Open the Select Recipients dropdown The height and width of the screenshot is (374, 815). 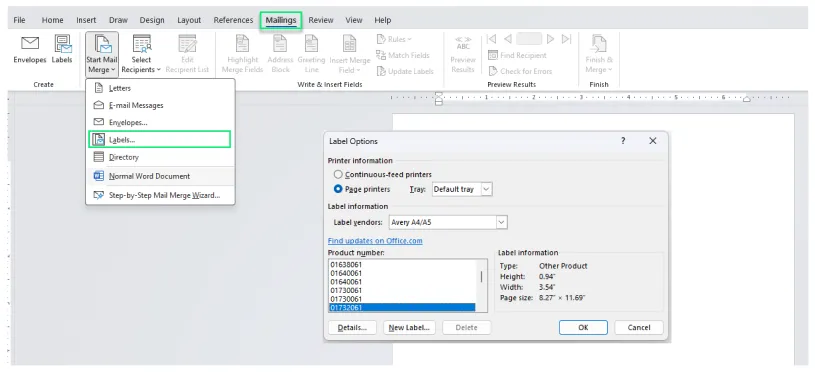point(141,54)
